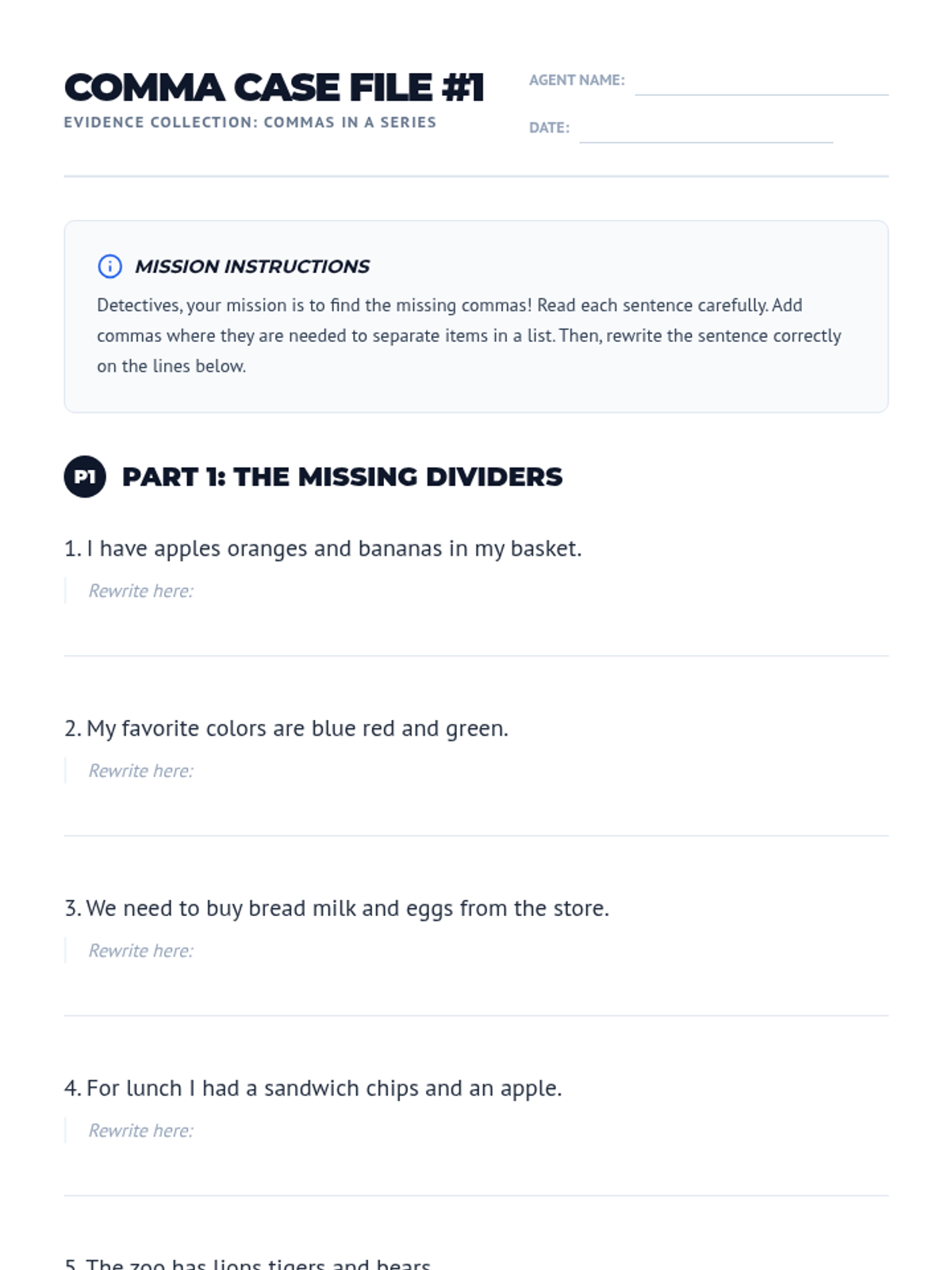The height and width of the screenshot is (1270, 952).
Task: Click the Rewrite here field under sentence 4
Action: click(x=476, y=1156)
